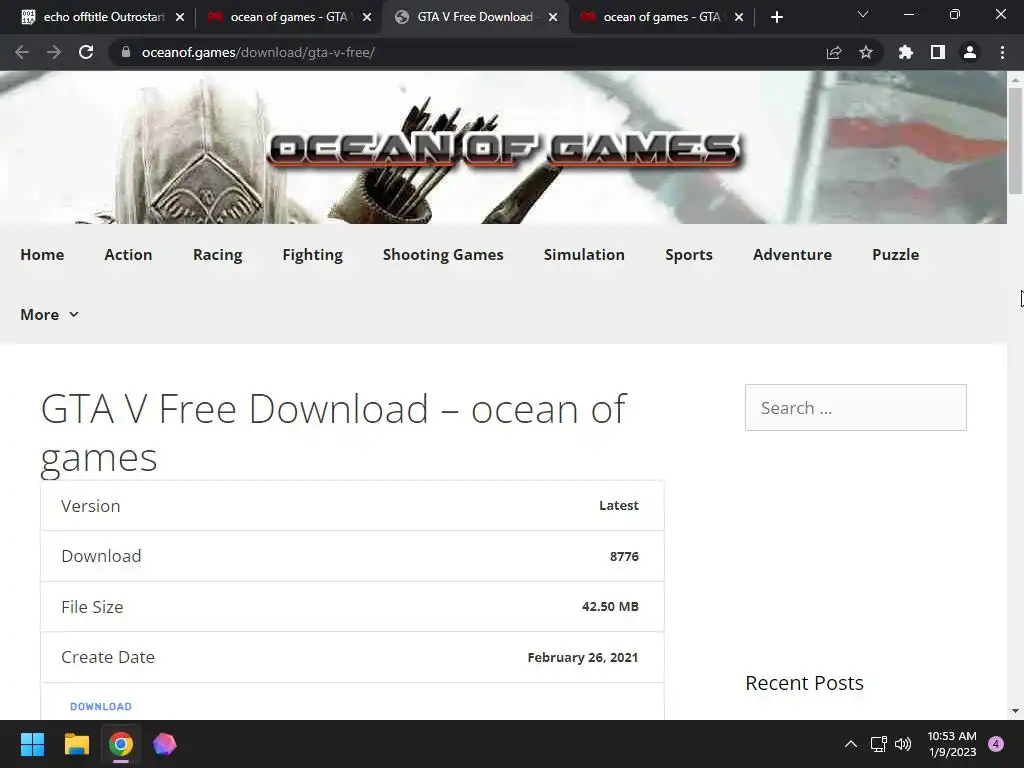Screen dimensions: 1024x768
Task: Switch to last ocean of games - GTA tab
Action: [x=661, y=17]
